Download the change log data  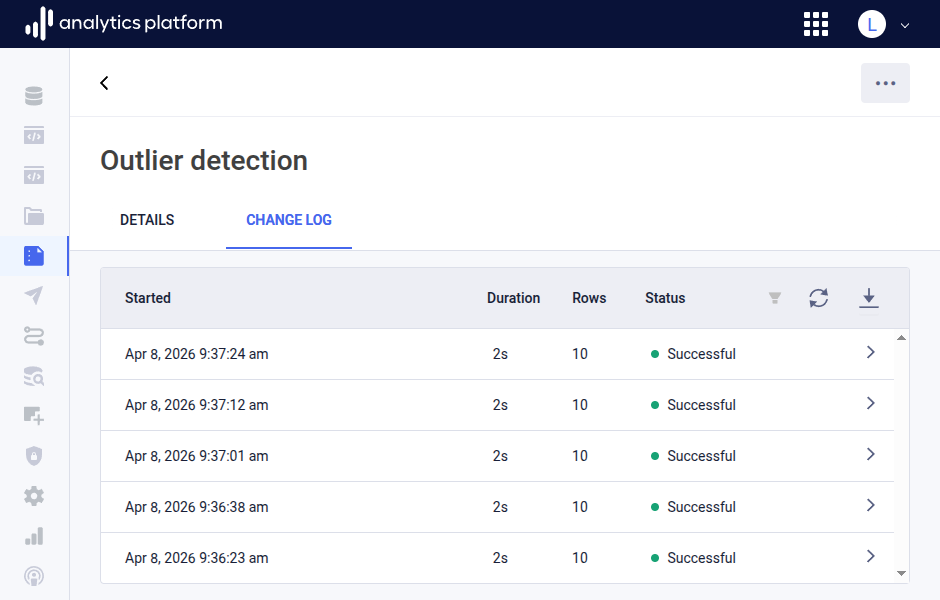(869, 298)
